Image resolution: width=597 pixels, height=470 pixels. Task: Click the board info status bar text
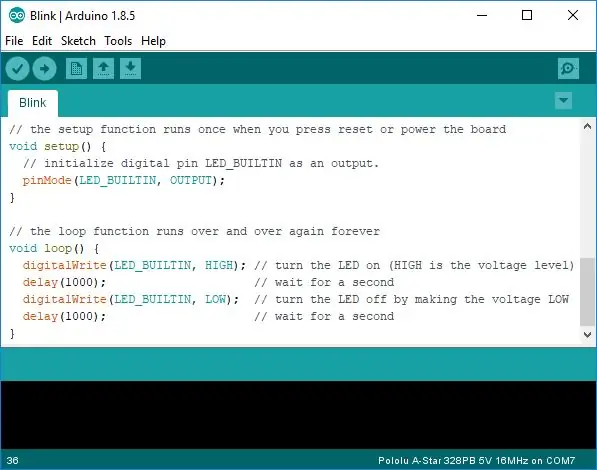pos(476,460)
